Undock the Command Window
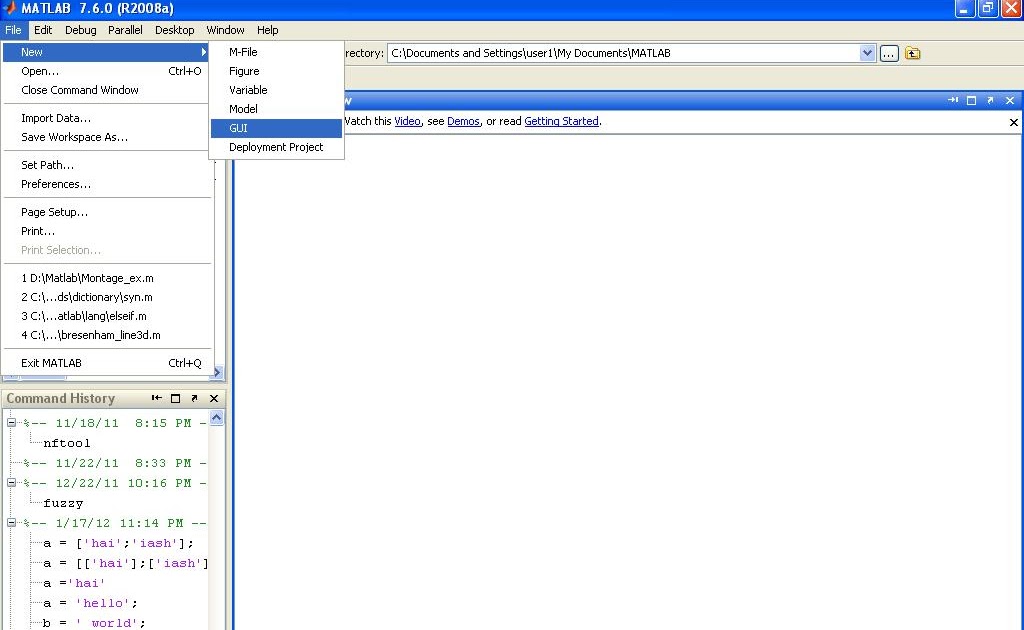 coord(989,100)
